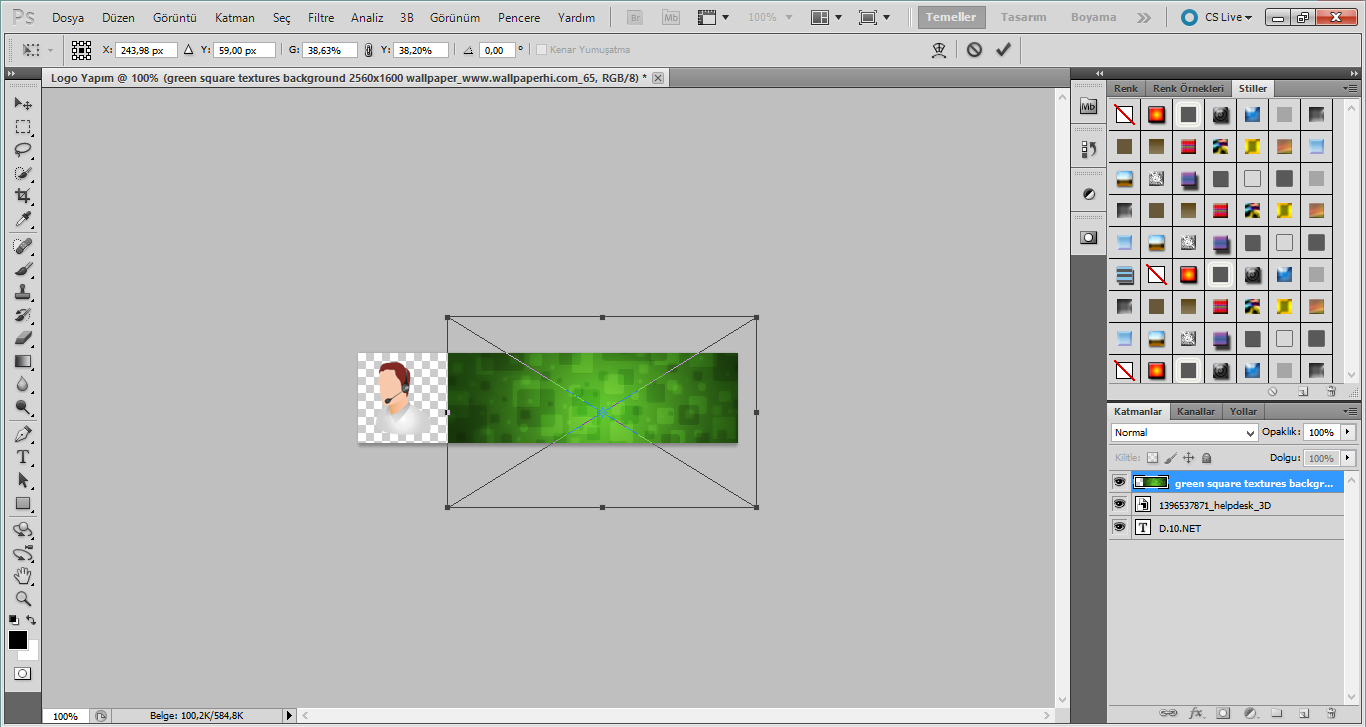Open the Dosya menu
Screen dimensions: 1366x727
68,17
